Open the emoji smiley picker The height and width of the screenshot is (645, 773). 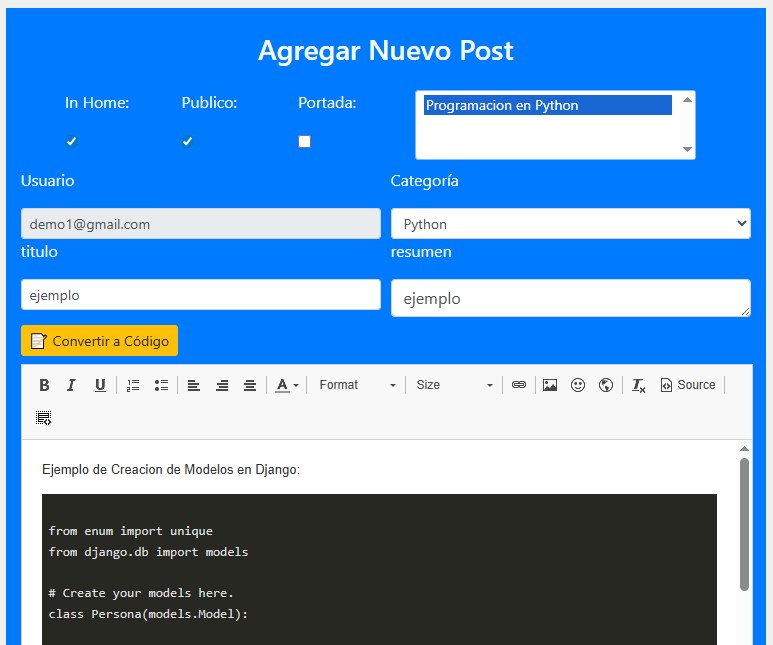(x=578, y=385)
